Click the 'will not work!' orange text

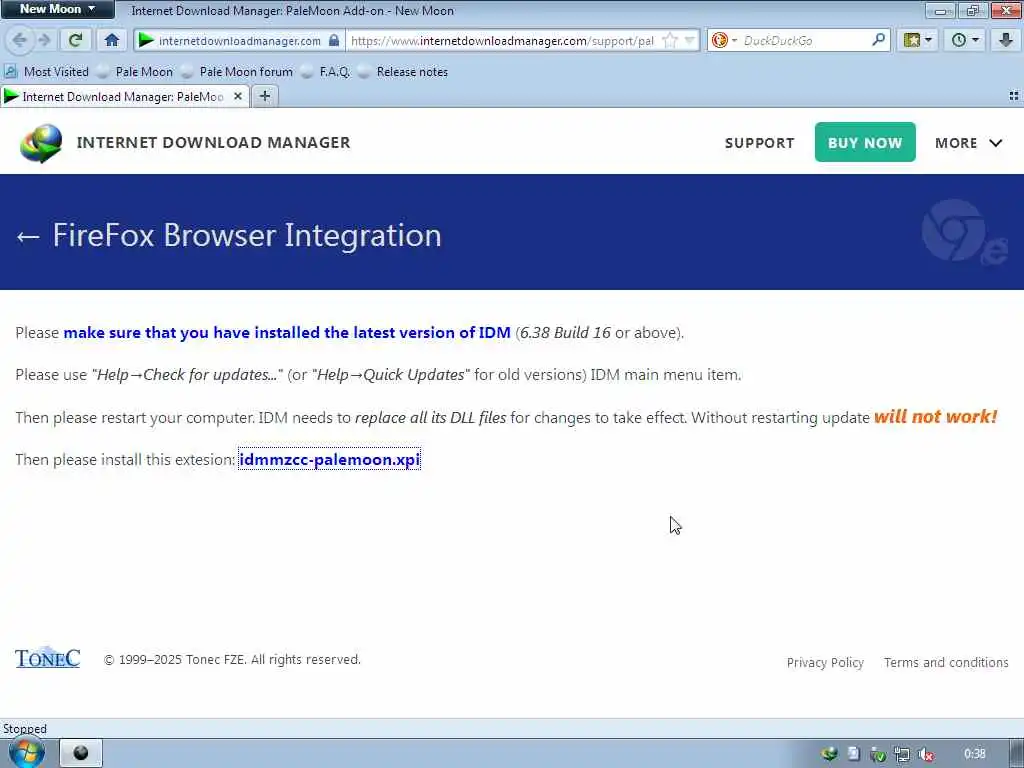click(935, 417)
